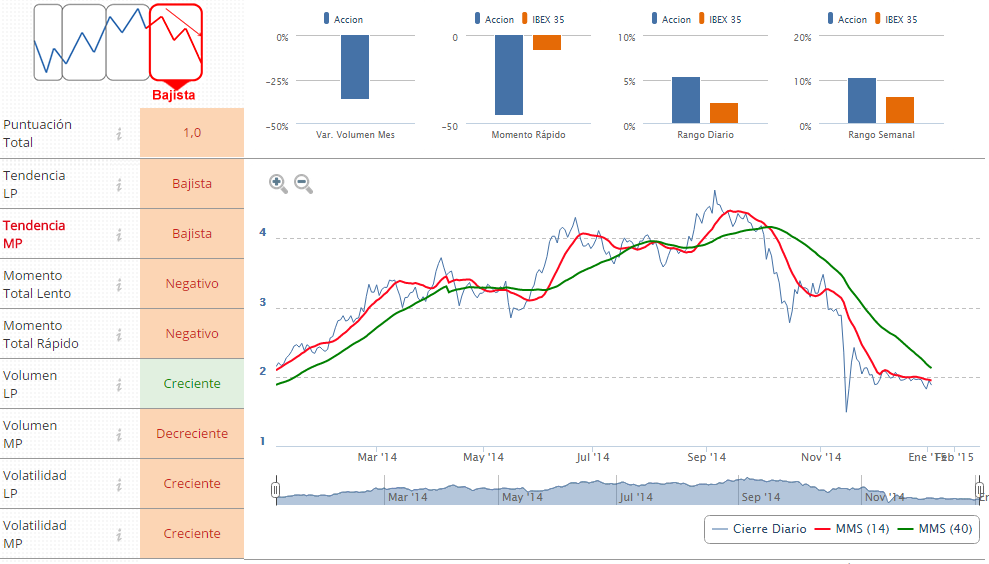This screenshot has height=564, width=989.
Task: Click Creciente value for Volatilidad LP
Action: [192, 483]
